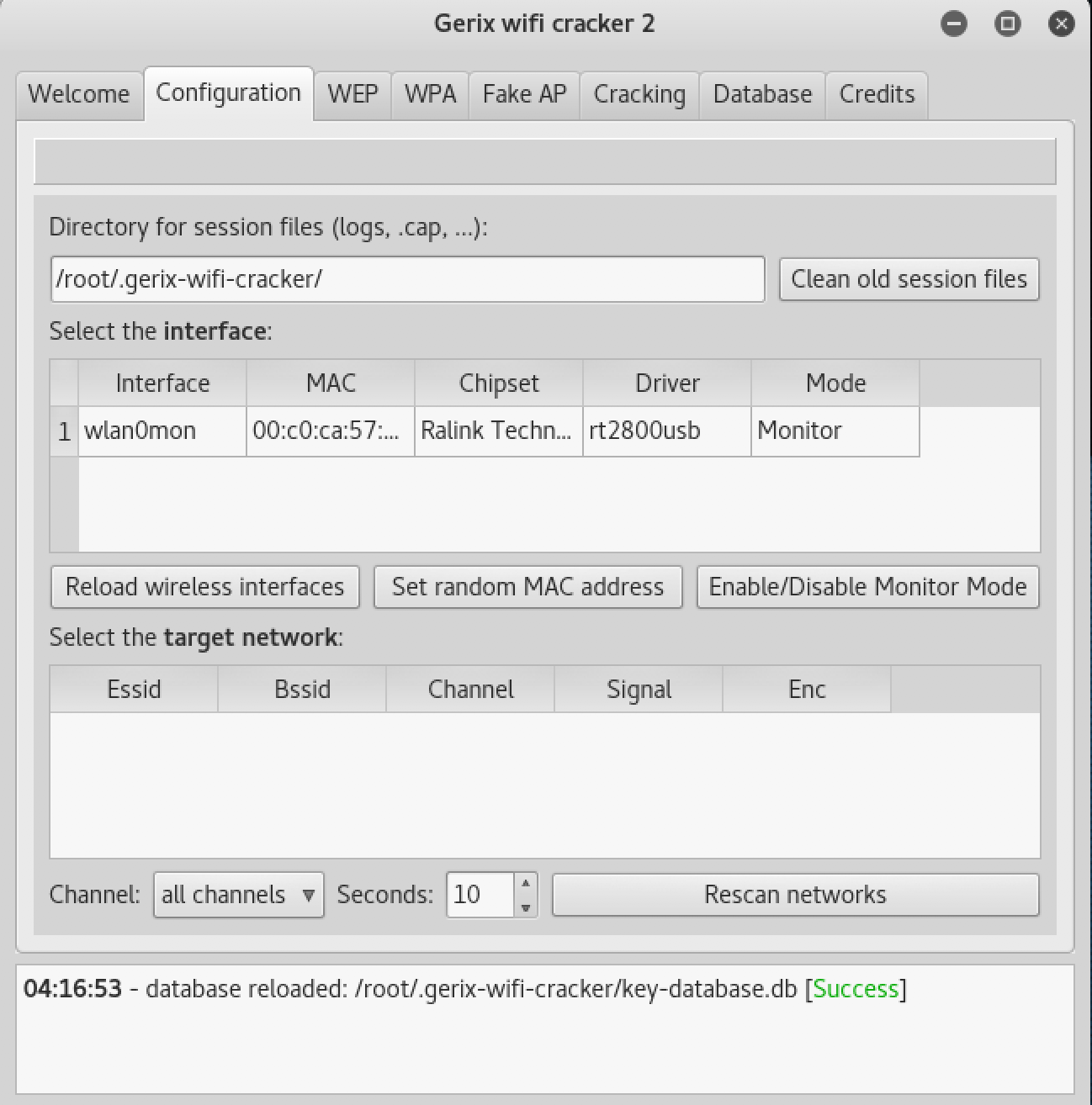This screenshot has height=1105, width=1092.
Task: Switch to the WEP tab
Action: coord(352,94)
